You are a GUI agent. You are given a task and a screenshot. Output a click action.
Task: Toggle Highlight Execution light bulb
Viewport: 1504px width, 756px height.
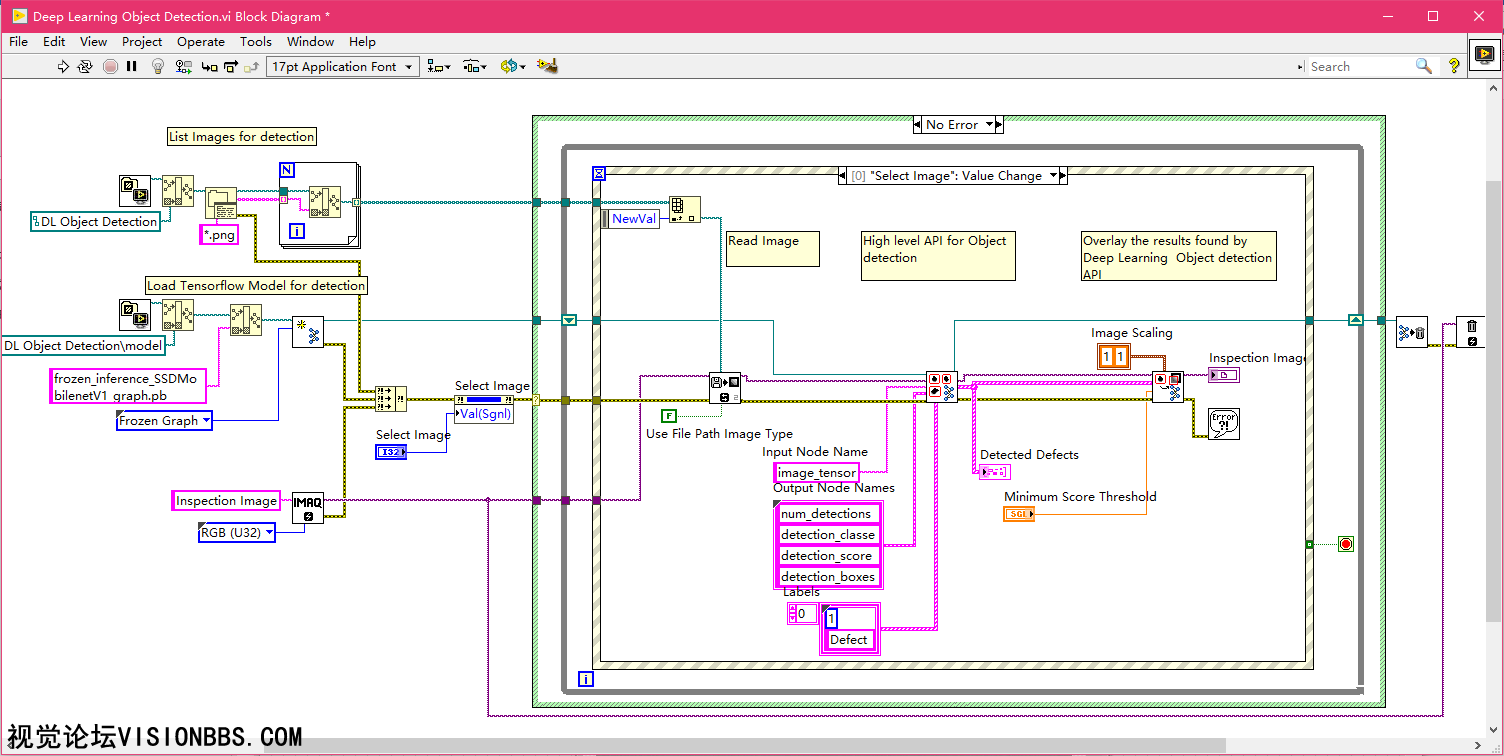click(x=157, y=67)
